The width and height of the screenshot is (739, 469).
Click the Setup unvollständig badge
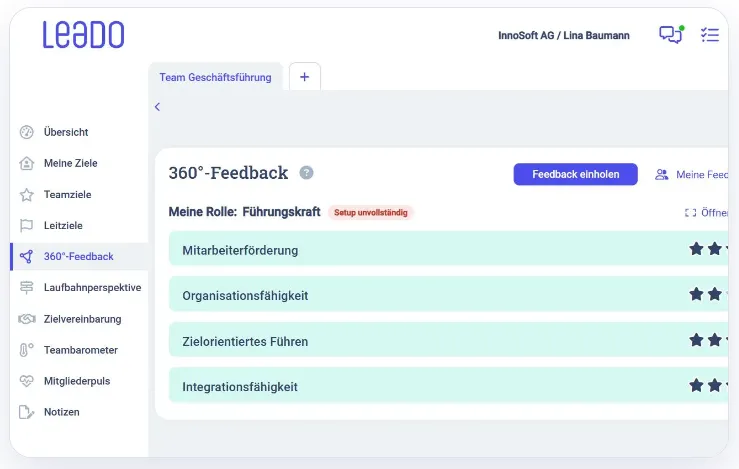point(371,213)
